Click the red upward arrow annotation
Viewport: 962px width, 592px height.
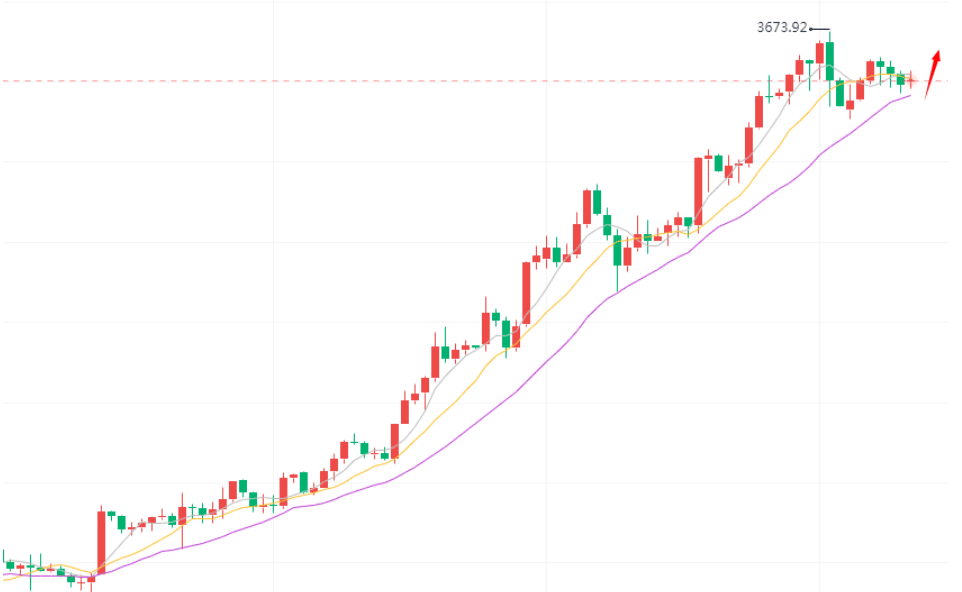pos(931,75)
